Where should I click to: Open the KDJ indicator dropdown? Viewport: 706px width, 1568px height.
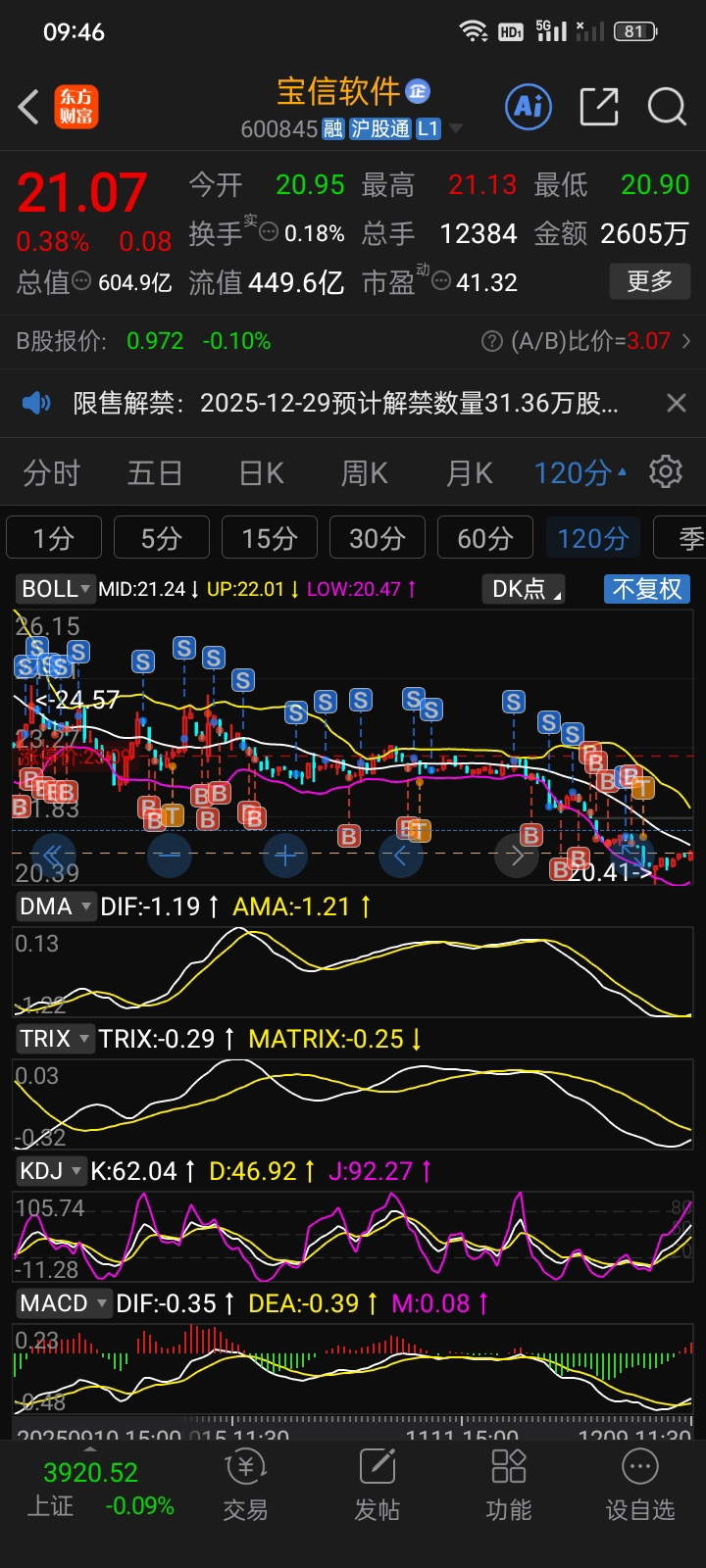point(51,1171)
